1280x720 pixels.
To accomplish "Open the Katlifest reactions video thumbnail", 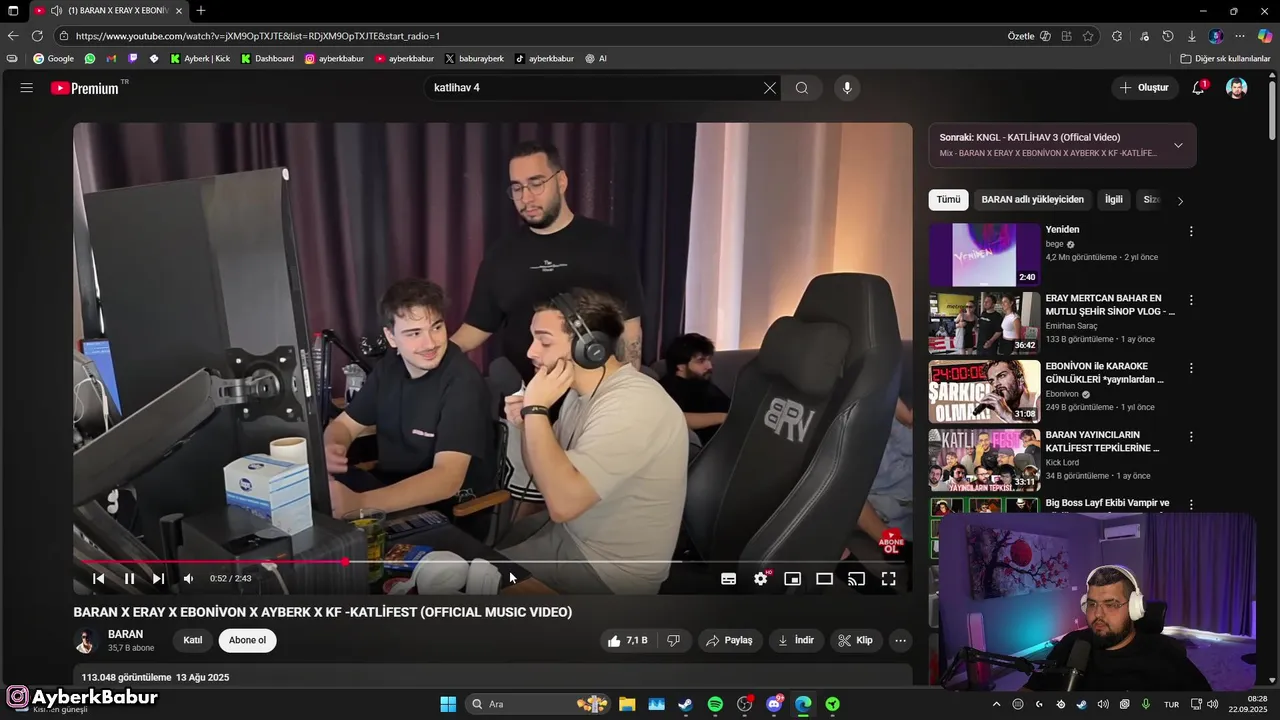I will click(984, 460).
